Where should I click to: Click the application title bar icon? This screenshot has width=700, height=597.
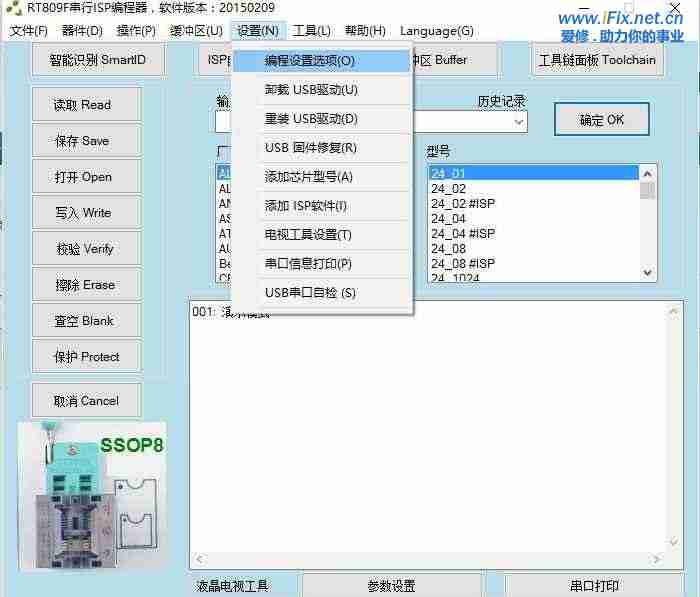(x=14, y=8)
